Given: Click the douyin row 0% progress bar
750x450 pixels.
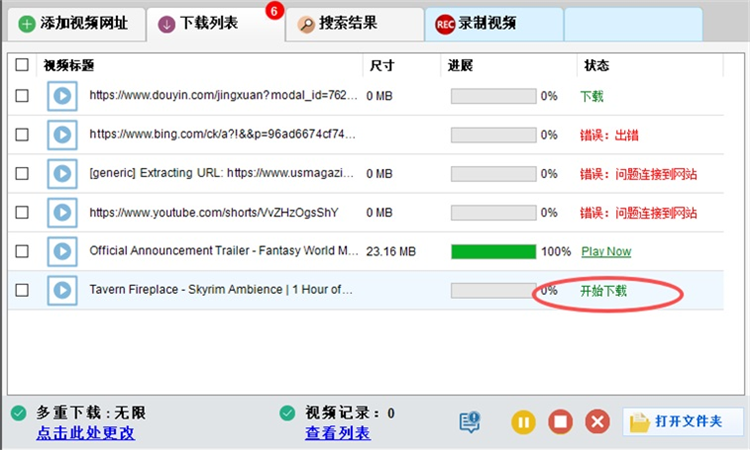Looking at the screenshot, I should (x=494, y=96).
